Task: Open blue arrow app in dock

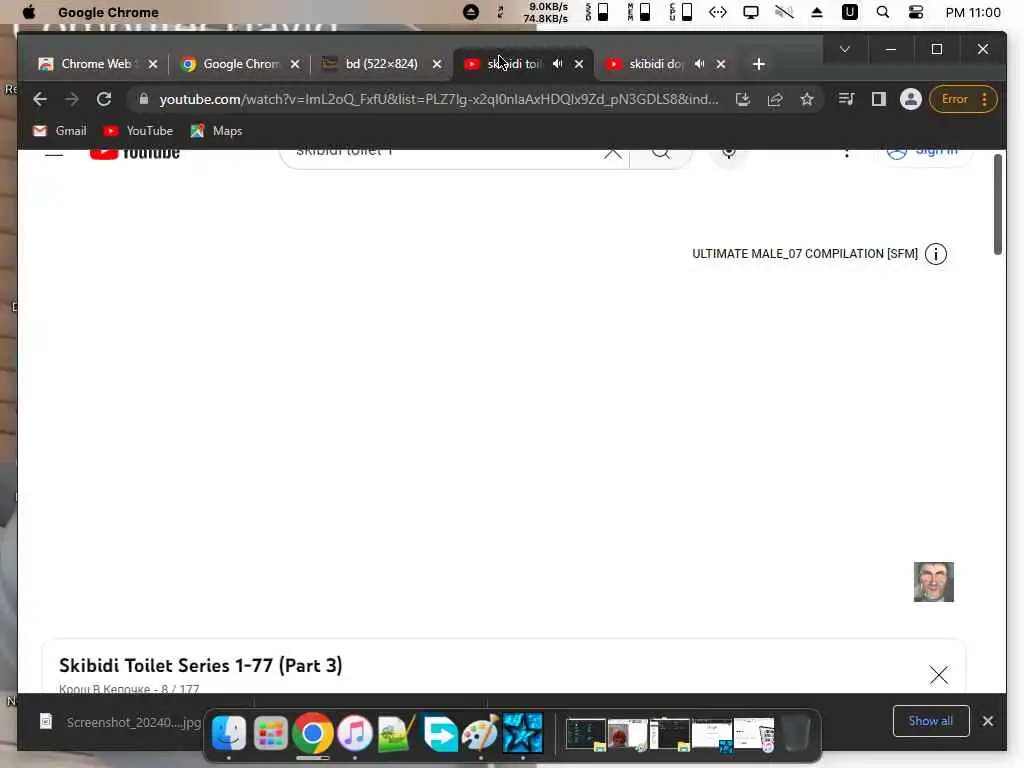Action: 440,733
